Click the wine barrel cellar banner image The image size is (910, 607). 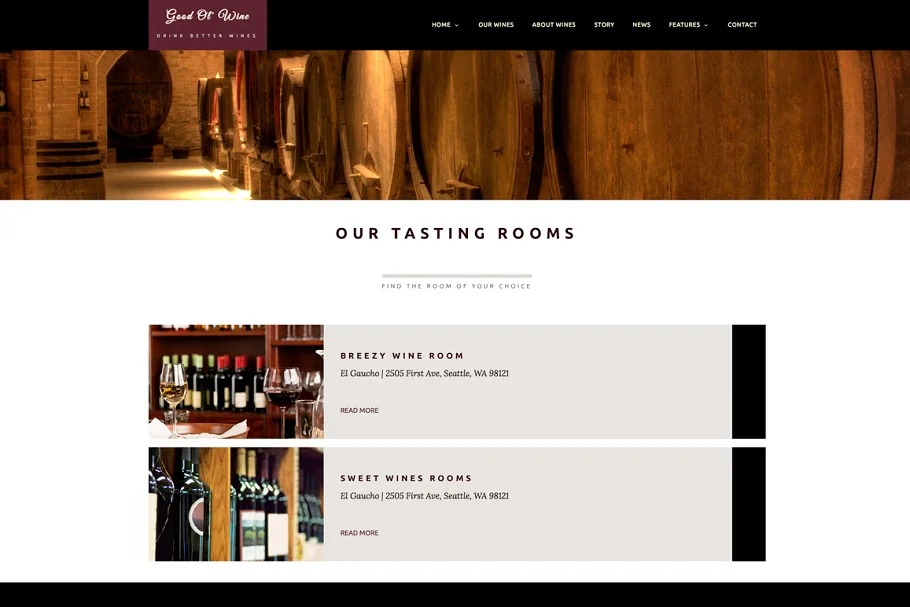455,125
